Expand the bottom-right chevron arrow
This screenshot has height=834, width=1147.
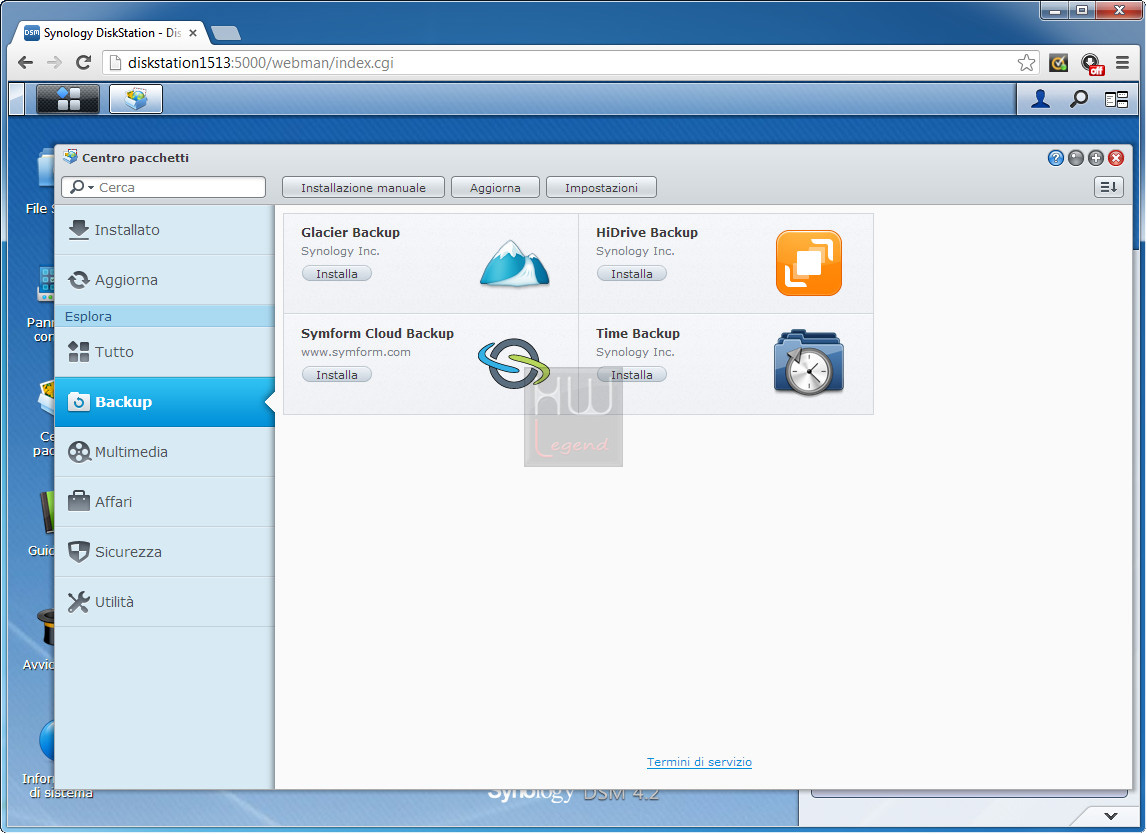[1110, 816]
